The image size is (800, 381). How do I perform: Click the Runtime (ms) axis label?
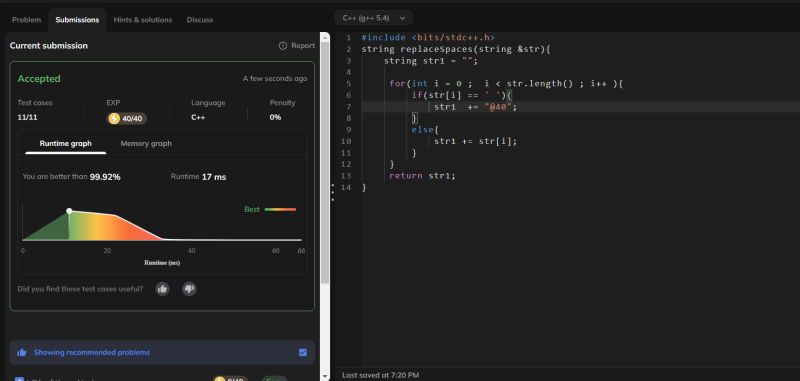[162, 263]
